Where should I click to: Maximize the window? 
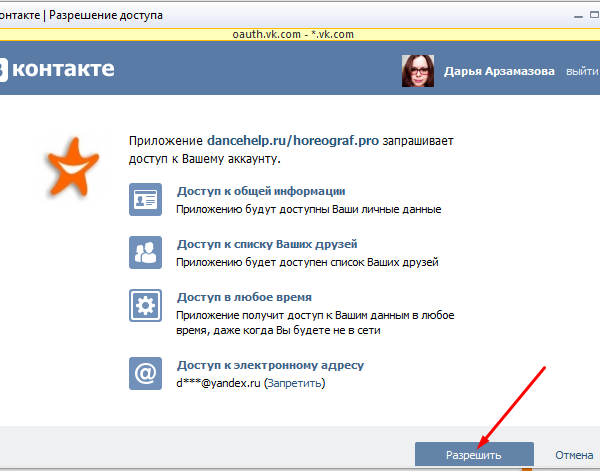click(594, 15)
